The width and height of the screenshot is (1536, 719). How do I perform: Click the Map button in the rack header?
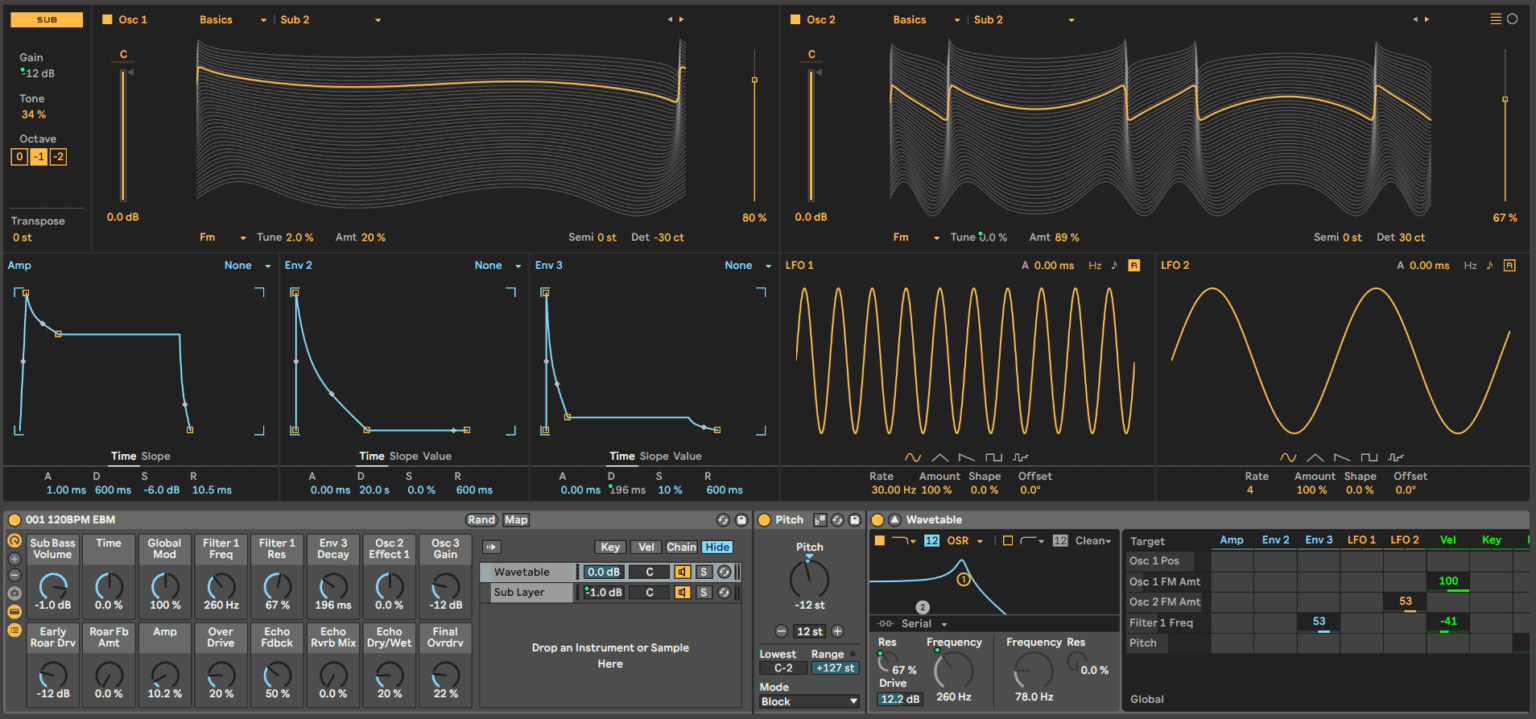click(x=515, y=519)
